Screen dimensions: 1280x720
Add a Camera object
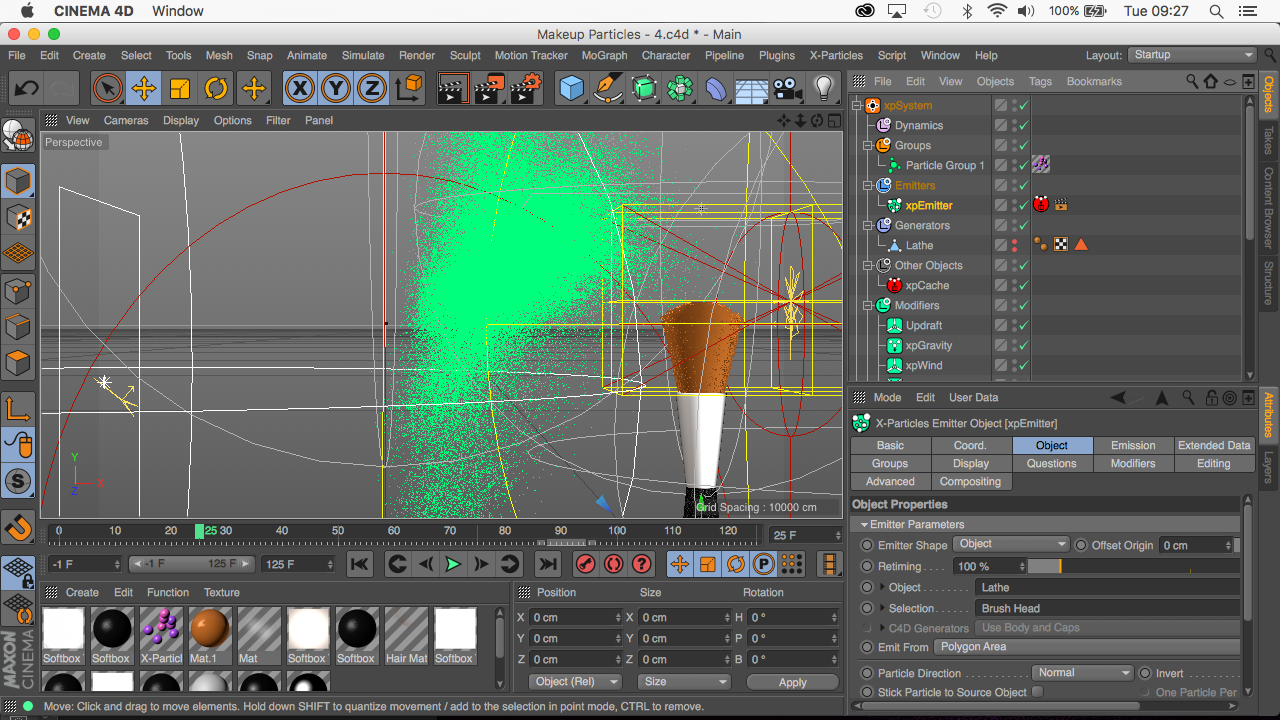788,88
